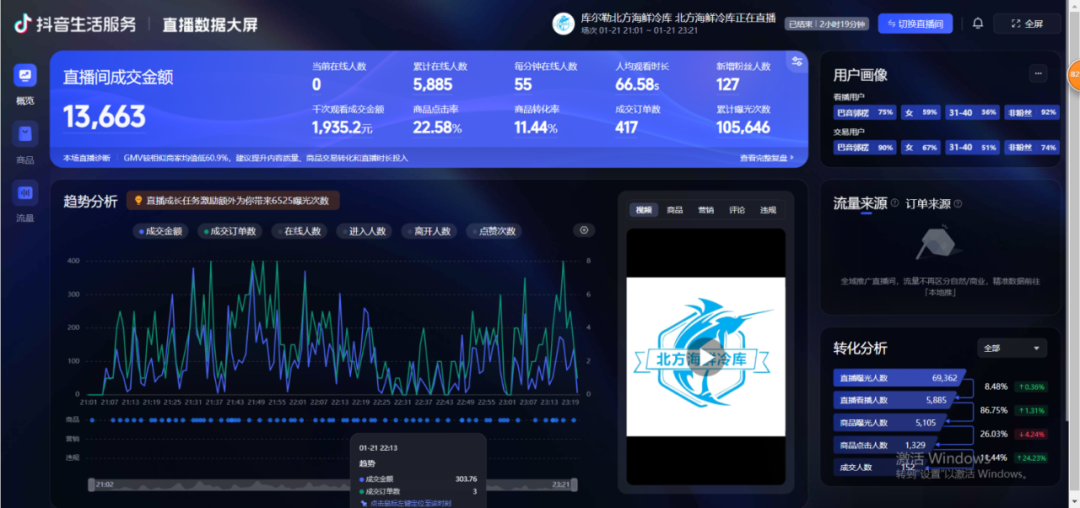
Task: Open the 流量 traffic sidebar icon
Action: pos(26,192)
